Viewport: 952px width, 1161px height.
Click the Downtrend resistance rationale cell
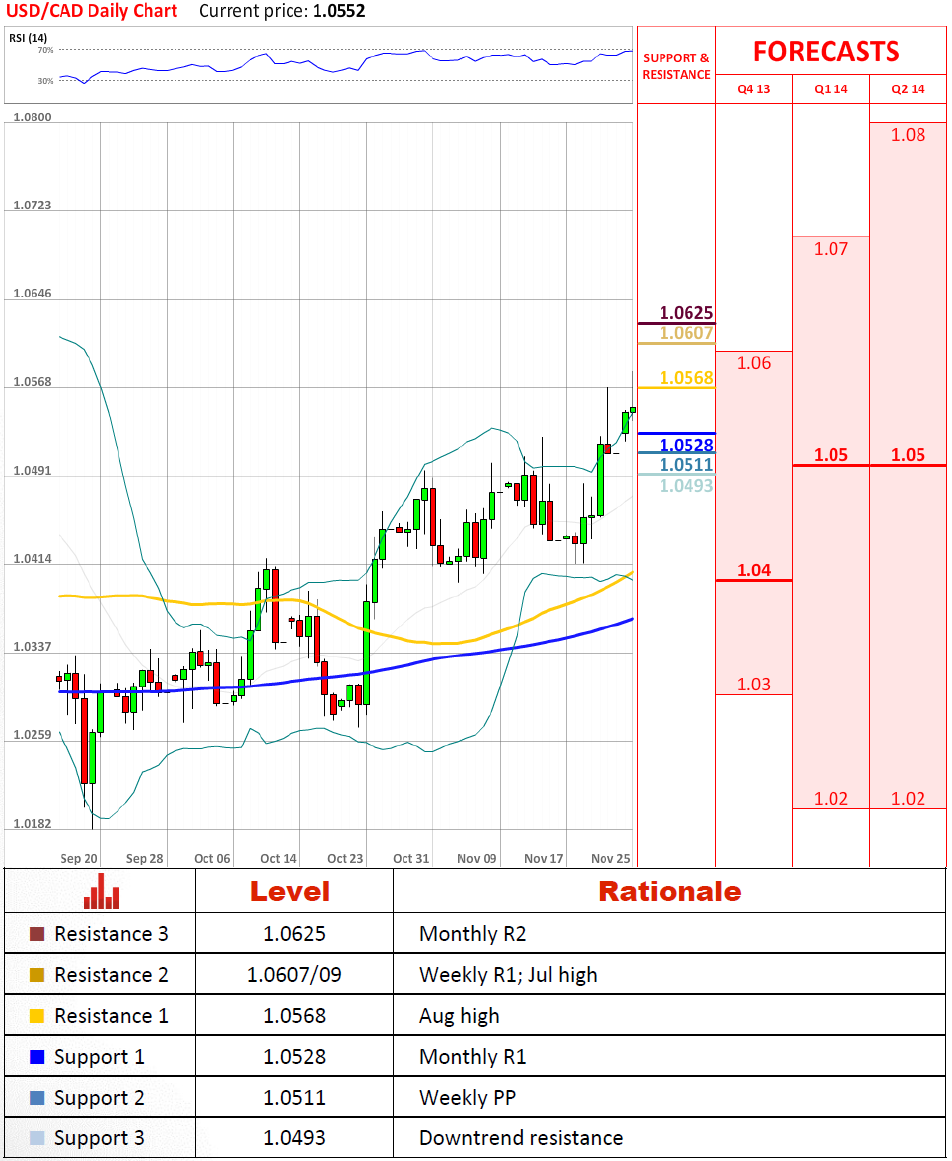[x=520, y=1138]
